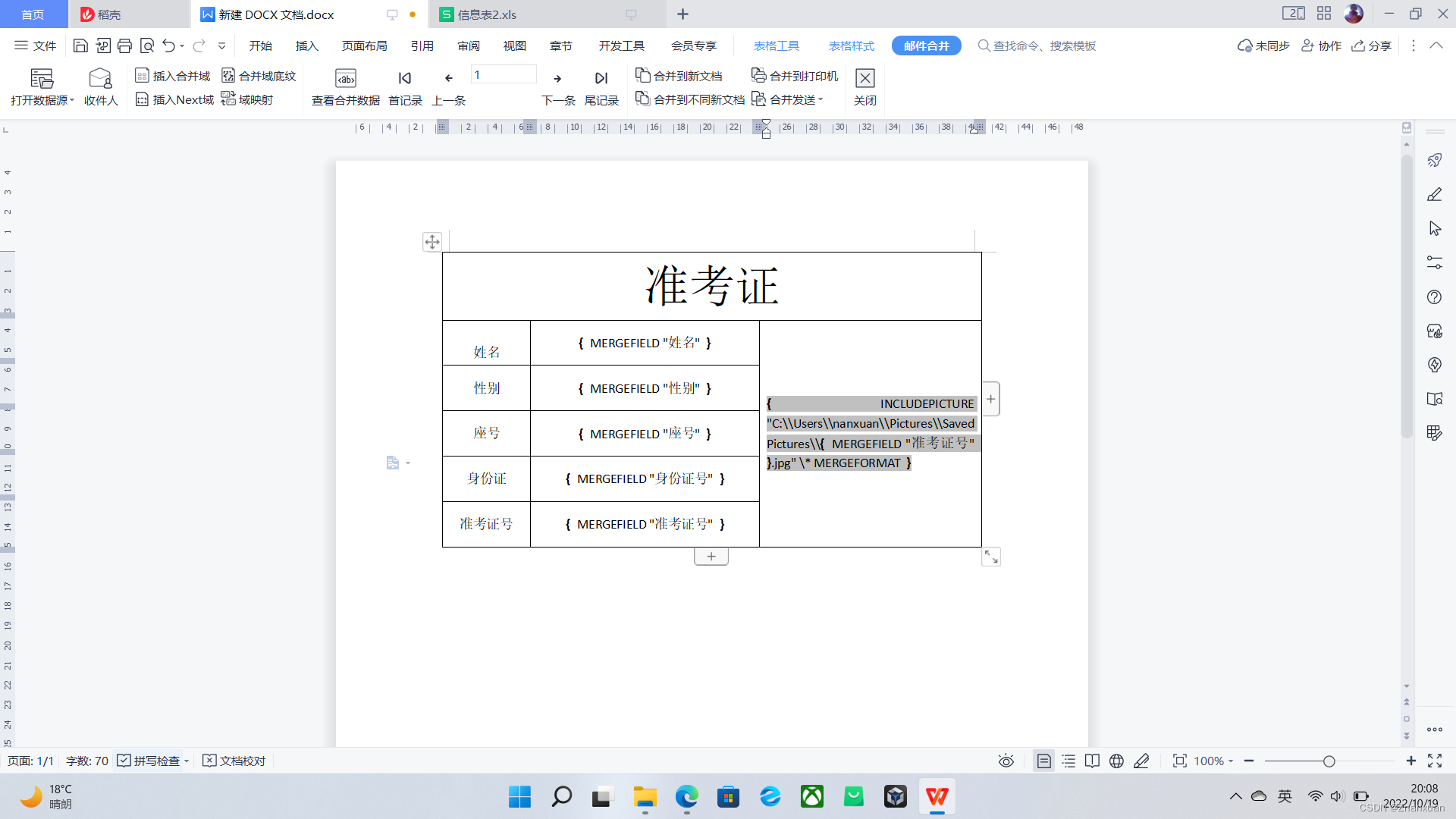Click the Open Data Source icon
Viewport: 1456px width, 819px height.
point(42,79)
